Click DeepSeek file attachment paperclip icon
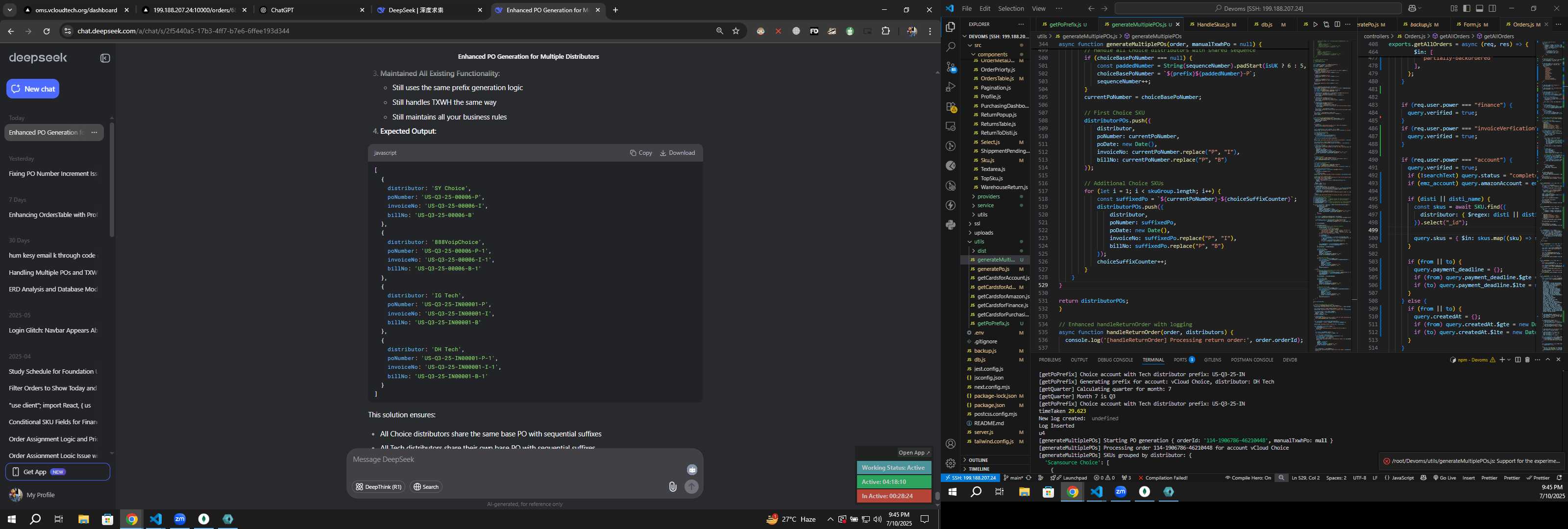Screen dimensions: 1568x529 pyautogui.click(x=673, y=486)
